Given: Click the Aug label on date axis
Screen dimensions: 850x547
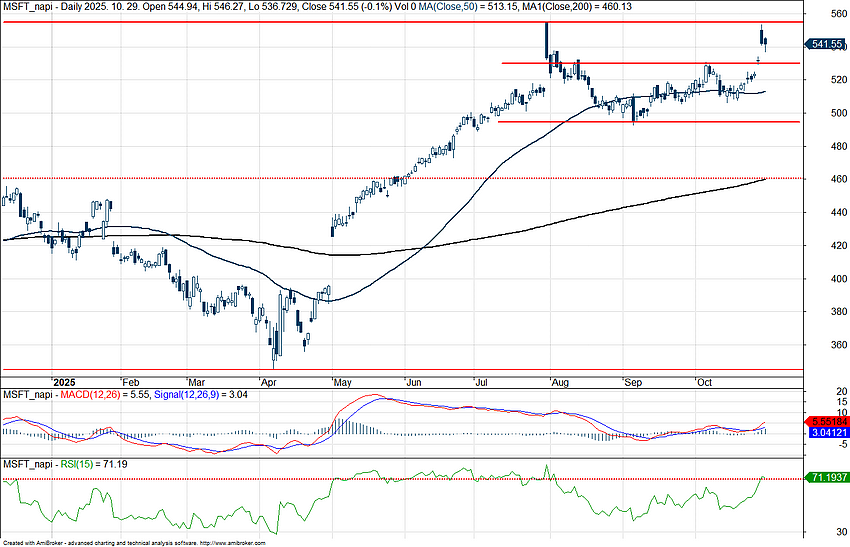Looking at the screenshot, I should point(560,382).
